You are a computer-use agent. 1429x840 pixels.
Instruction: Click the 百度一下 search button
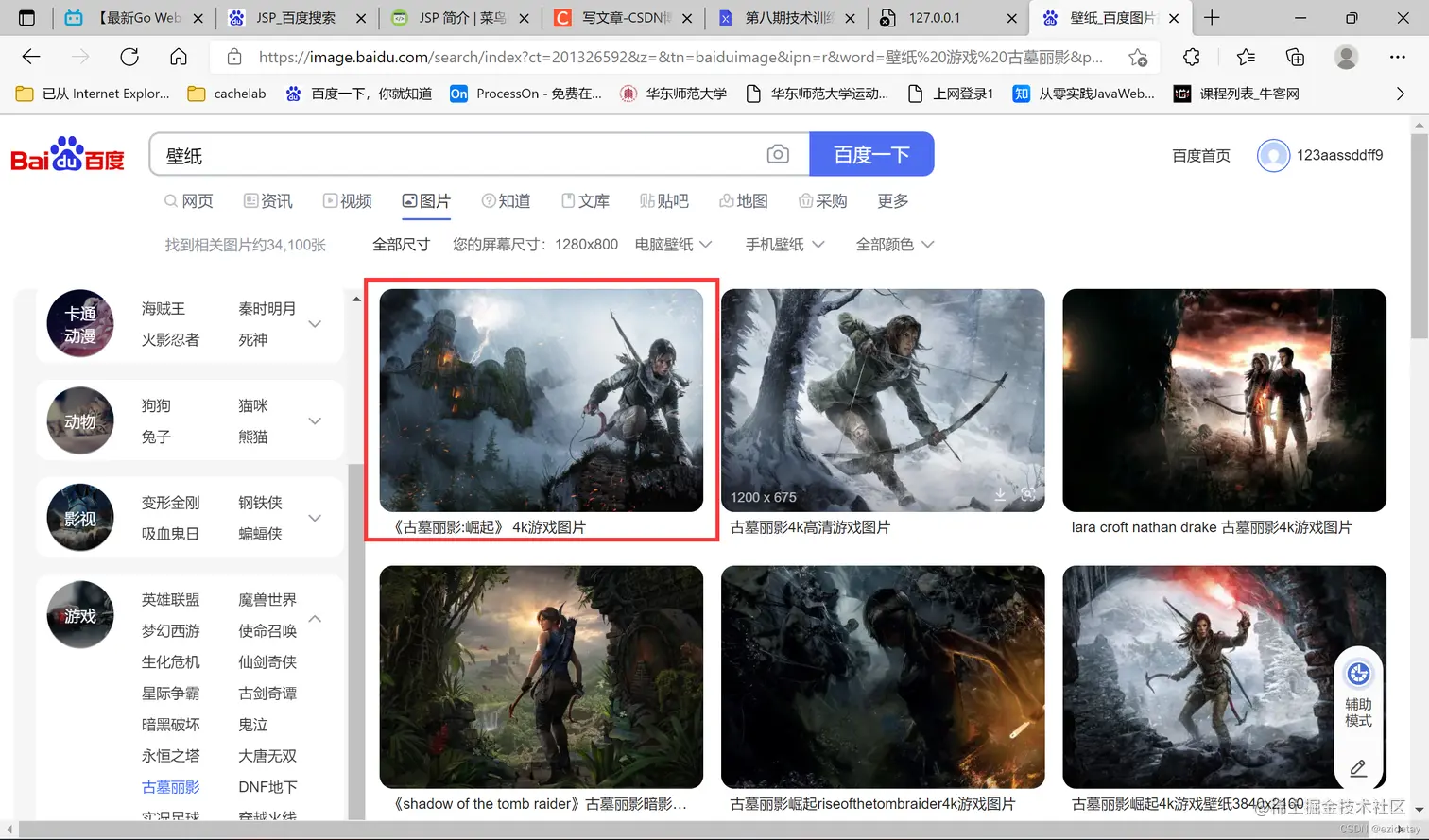871,154
